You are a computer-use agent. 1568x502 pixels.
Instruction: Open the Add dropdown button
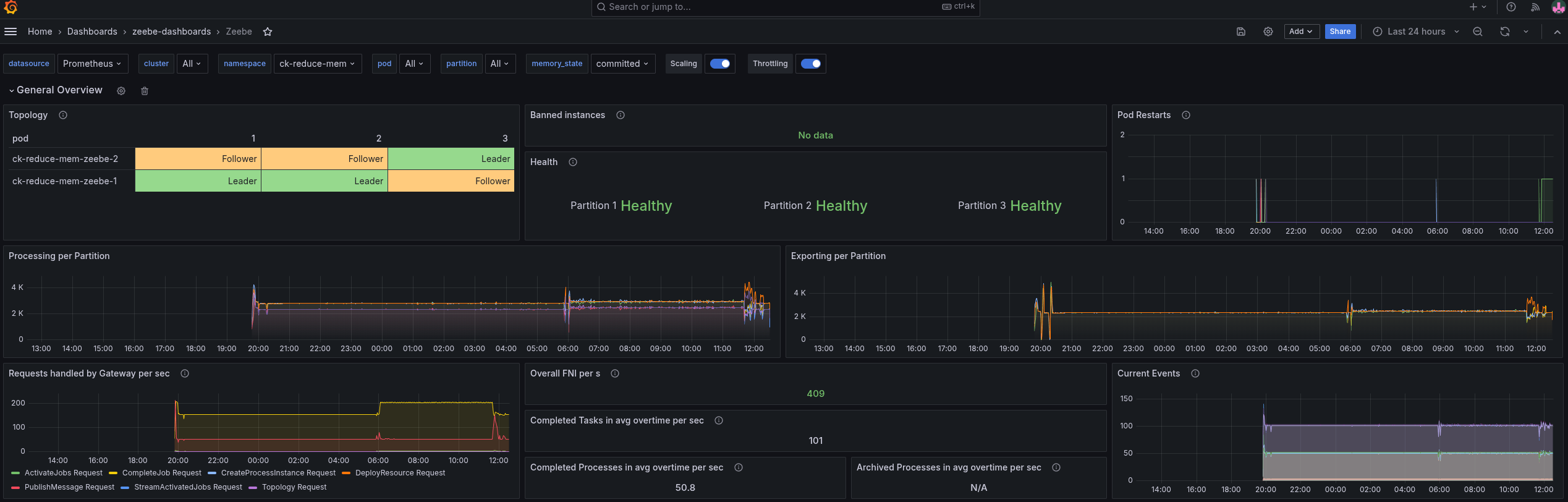[x=1301, y=32]
